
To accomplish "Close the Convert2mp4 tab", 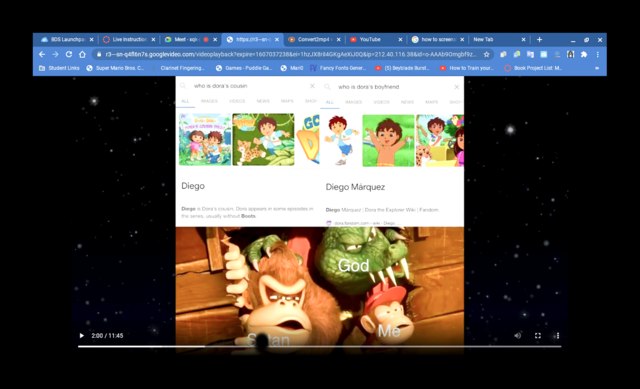I will point(338,40).
